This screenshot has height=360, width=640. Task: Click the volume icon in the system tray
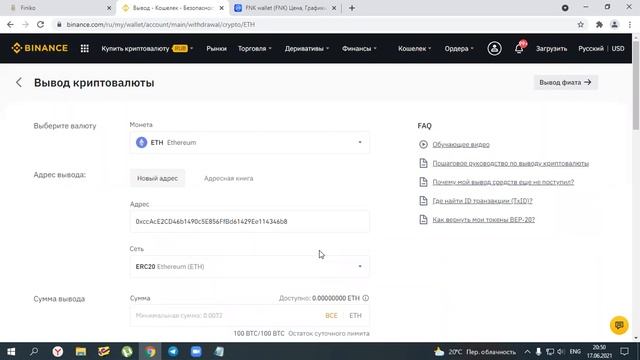point(560,351)
